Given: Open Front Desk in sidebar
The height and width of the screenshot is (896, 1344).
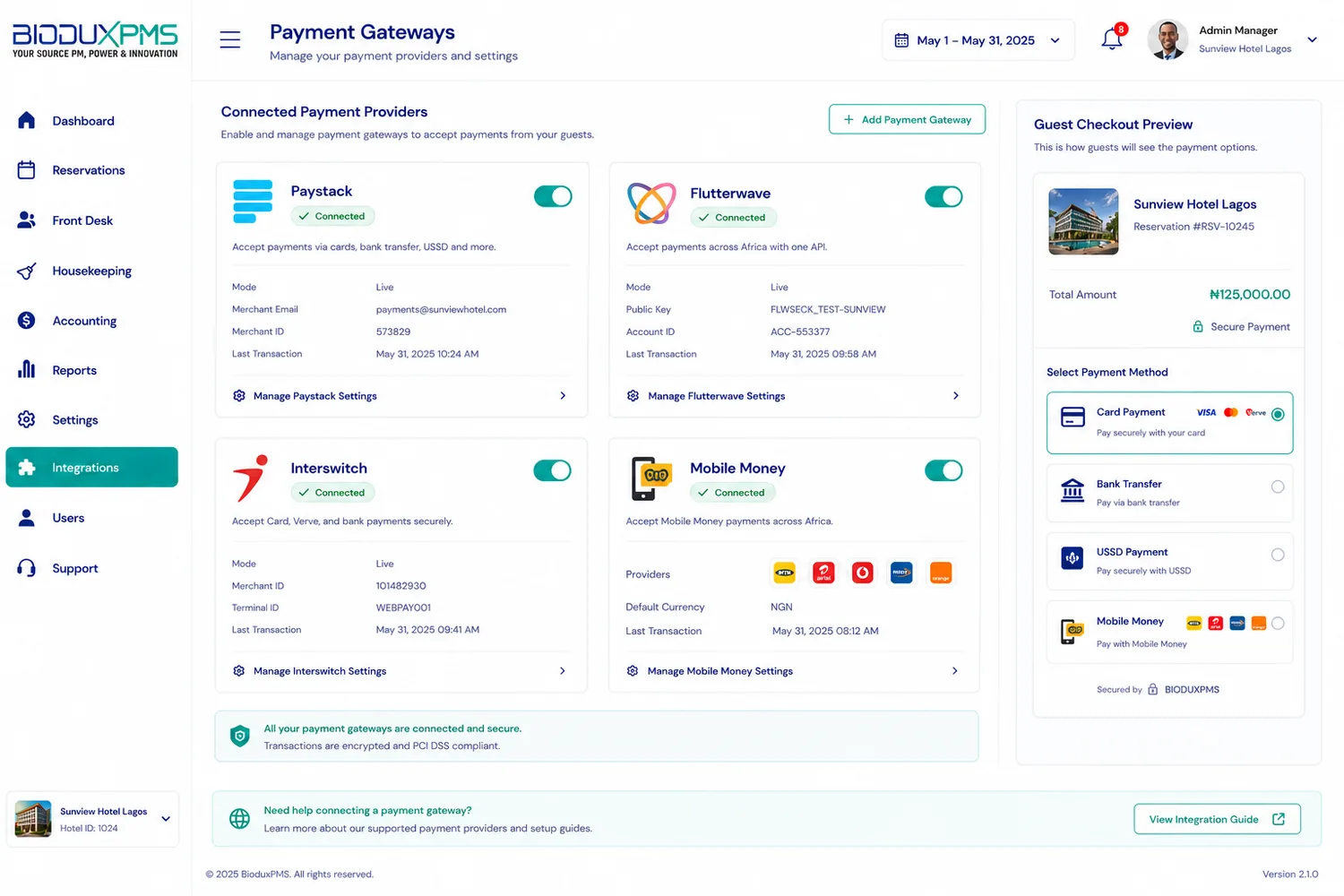Looking at the screenshot, I should pyautogui.click(x=91, y=220).
